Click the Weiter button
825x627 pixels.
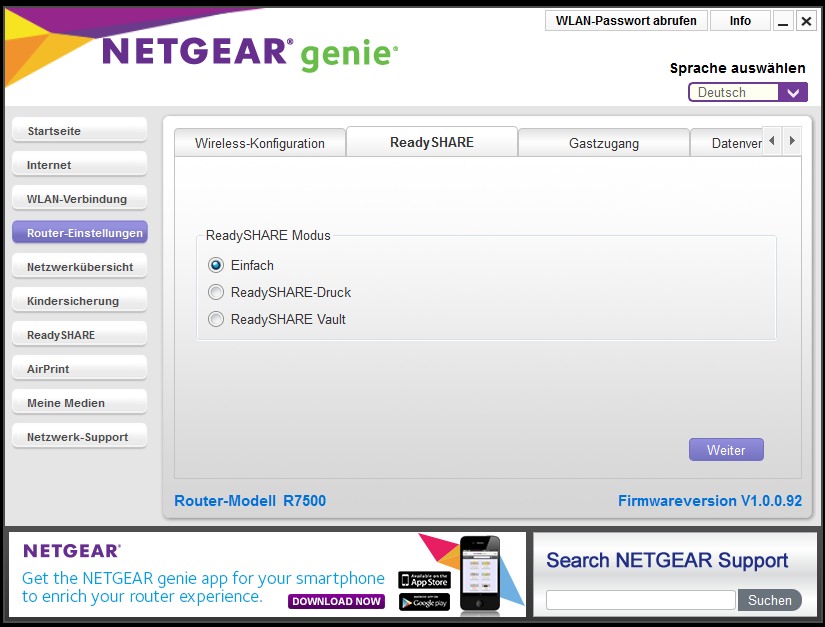(726, 450)
